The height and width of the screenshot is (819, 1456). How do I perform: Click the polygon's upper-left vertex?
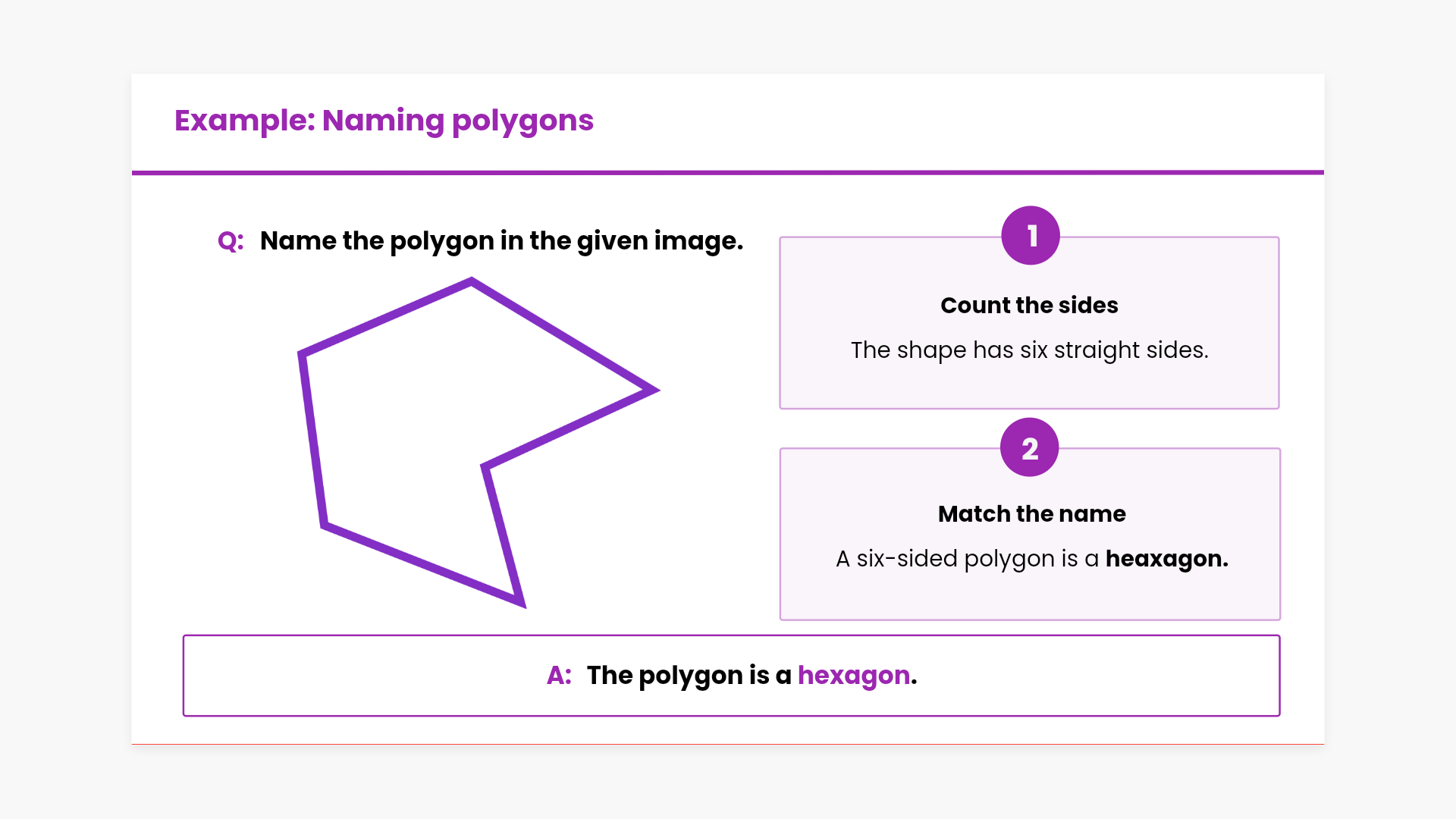tap(303, 354)
